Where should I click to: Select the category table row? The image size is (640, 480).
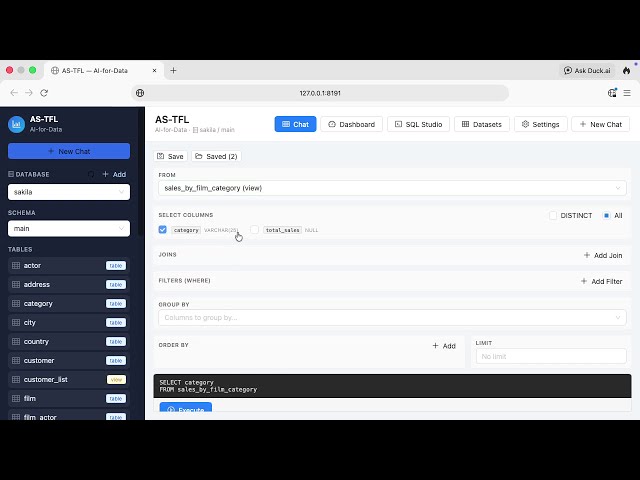69,304
